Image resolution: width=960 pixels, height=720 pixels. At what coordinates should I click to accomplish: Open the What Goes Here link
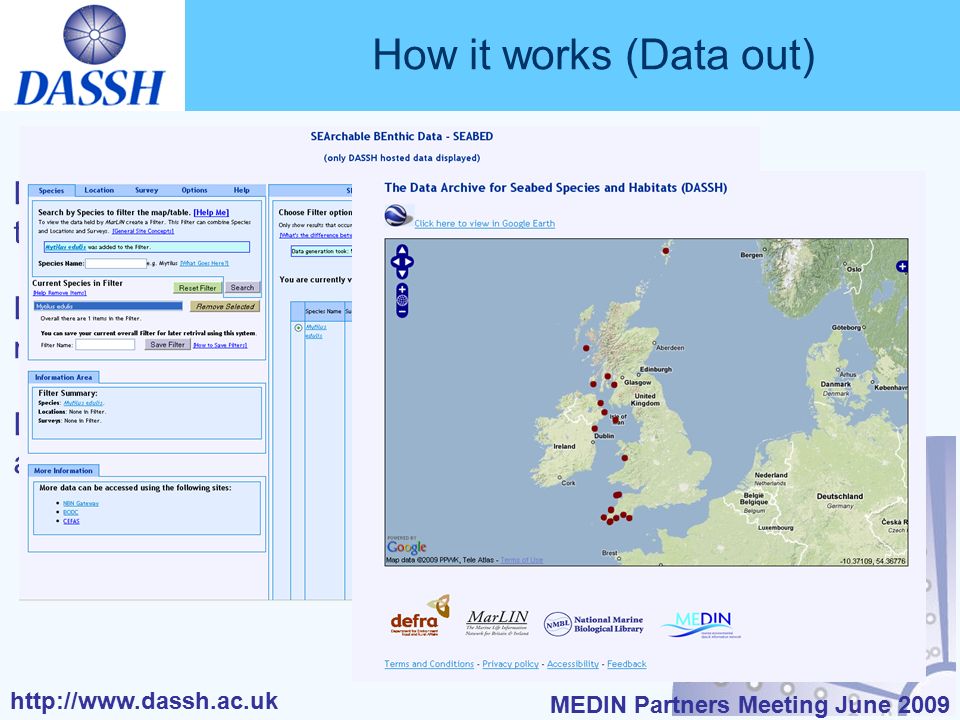coord(204,263)
